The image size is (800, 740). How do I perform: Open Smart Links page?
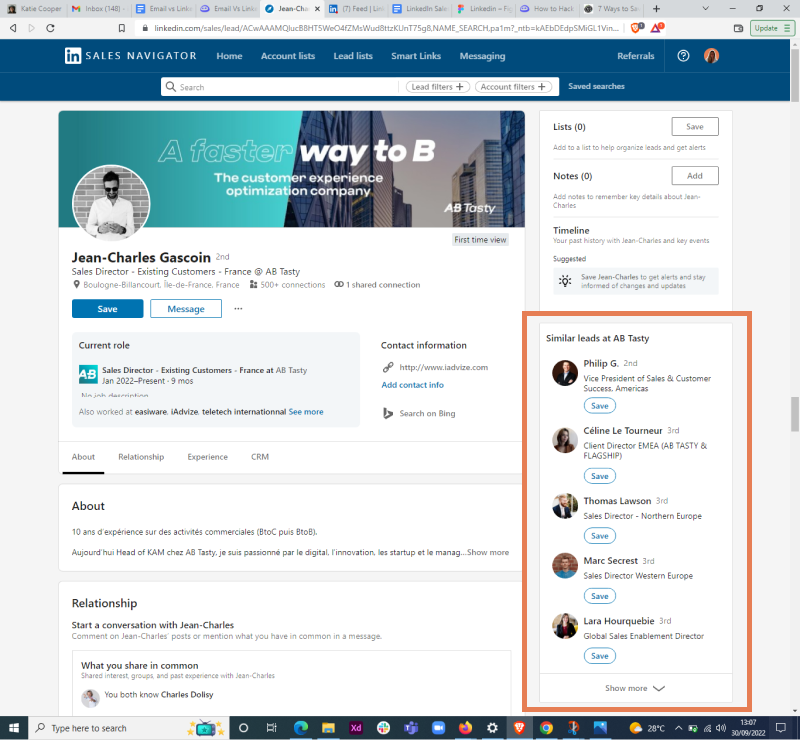416,56
